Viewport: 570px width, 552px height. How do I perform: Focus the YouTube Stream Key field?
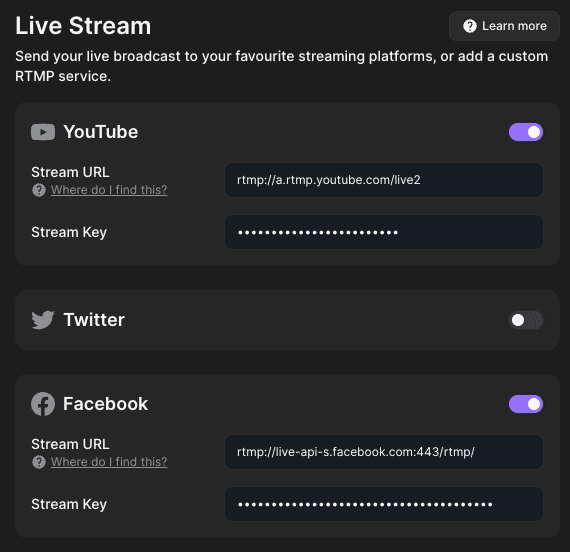point(384,232)
